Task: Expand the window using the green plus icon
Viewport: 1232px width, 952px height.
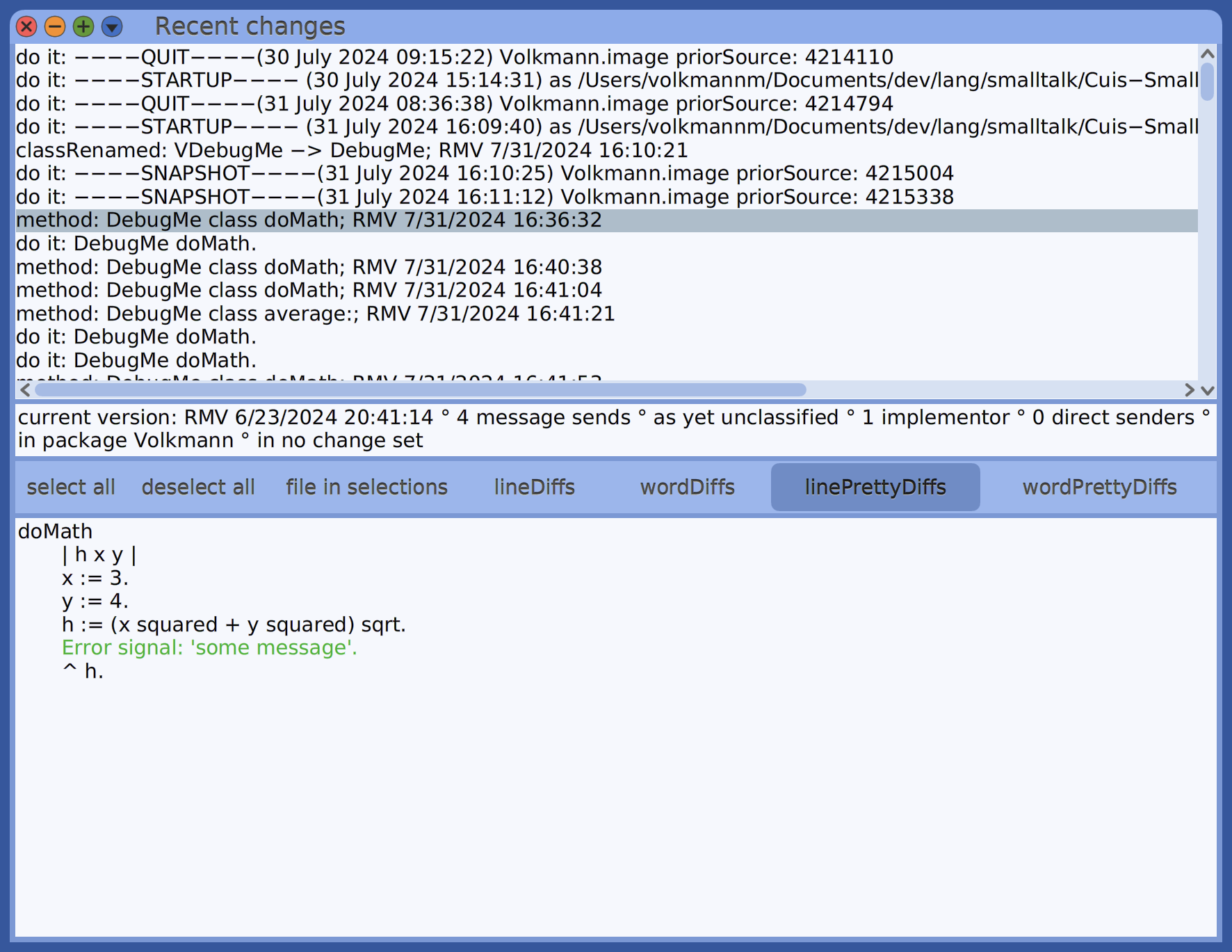Action: pyautogui.click(x=83, y=27)
